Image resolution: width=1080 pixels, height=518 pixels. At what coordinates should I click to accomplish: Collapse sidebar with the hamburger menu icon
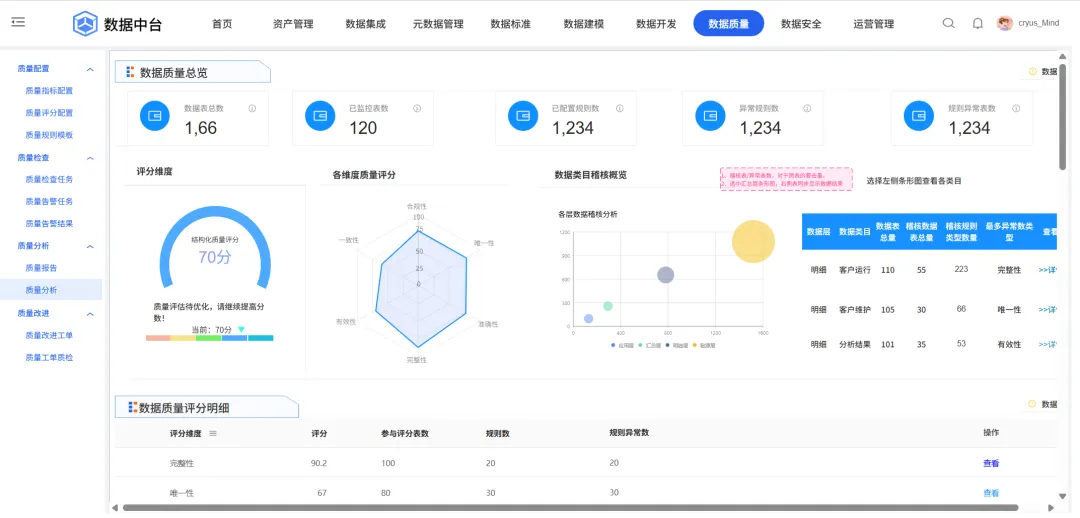[x=19, y=23]
